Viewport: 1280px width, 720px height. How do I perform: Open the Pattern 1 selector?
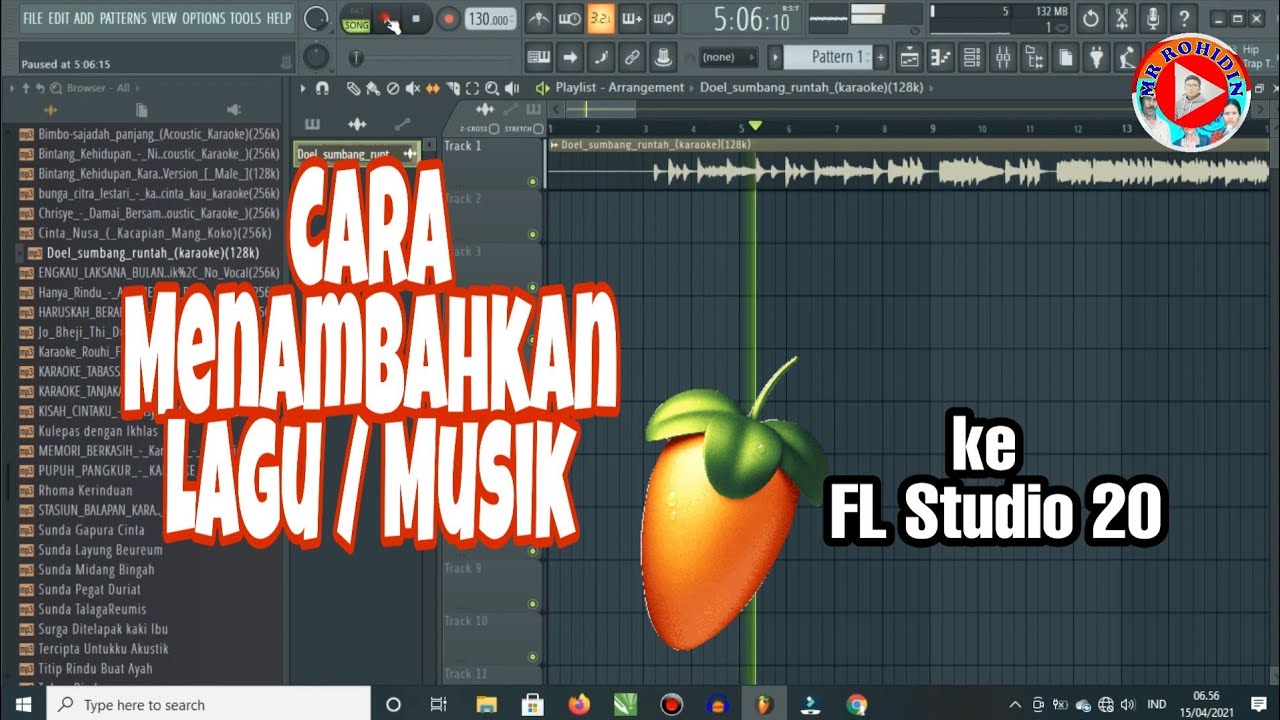829,57
